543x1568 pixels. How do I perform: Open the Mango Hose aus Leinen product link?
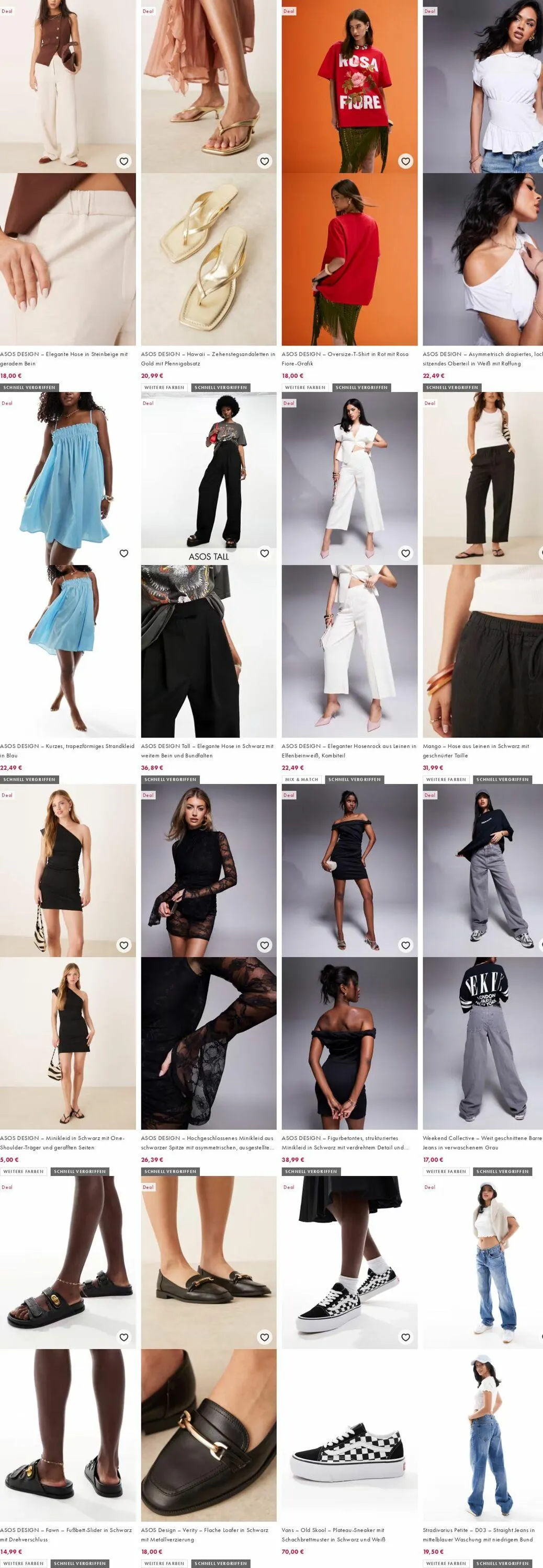(476, 751)
